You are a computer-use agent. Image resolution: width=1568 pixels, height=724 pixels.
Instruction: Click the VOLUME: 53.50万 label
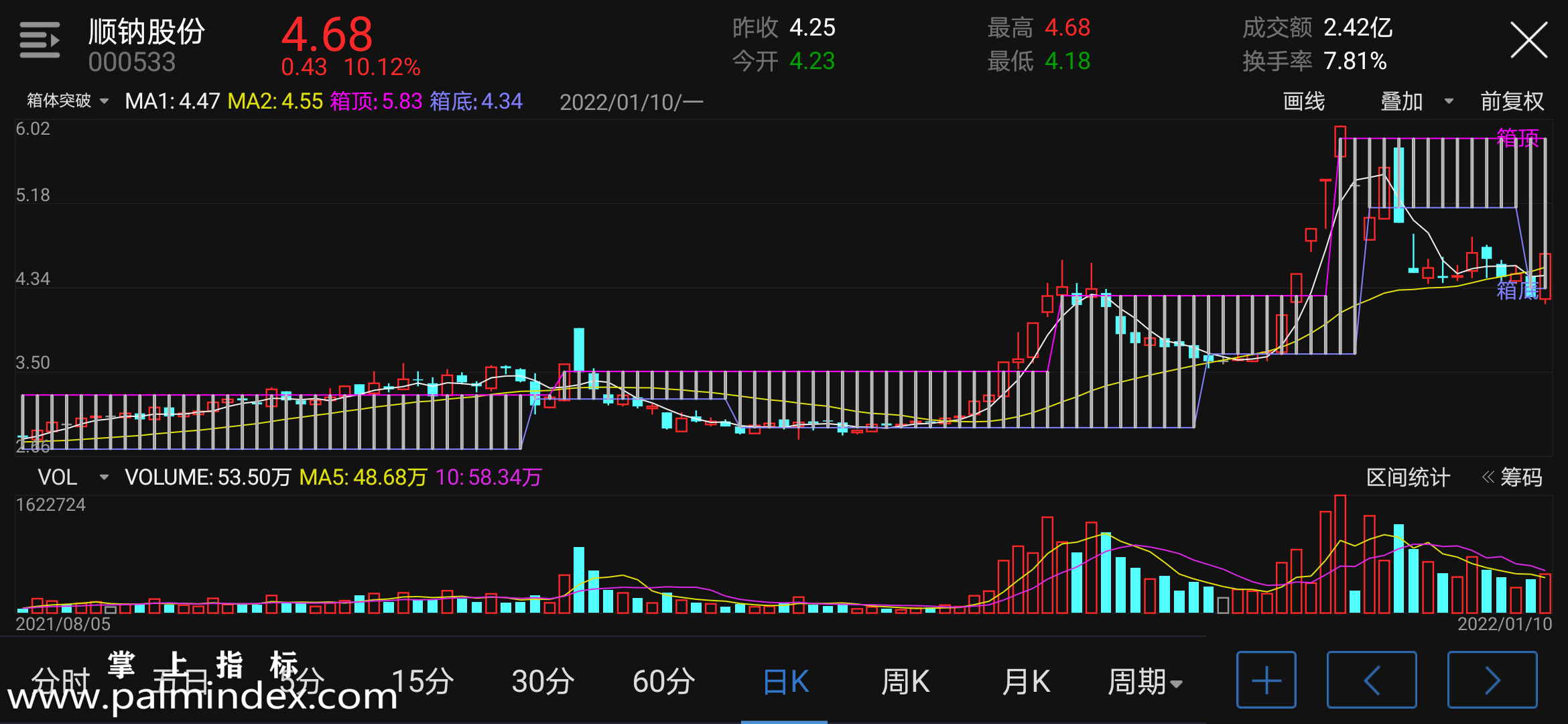208,477
